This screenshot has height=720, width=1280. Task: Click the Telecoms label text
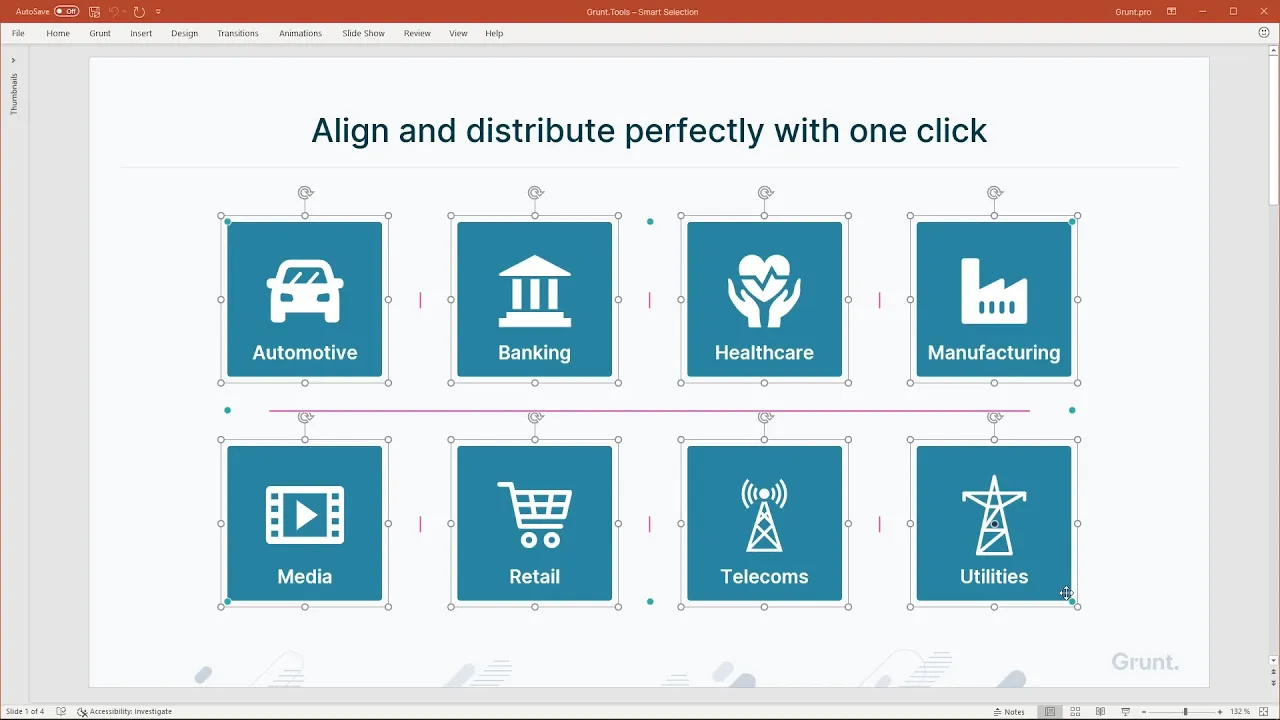pos(764,576)
